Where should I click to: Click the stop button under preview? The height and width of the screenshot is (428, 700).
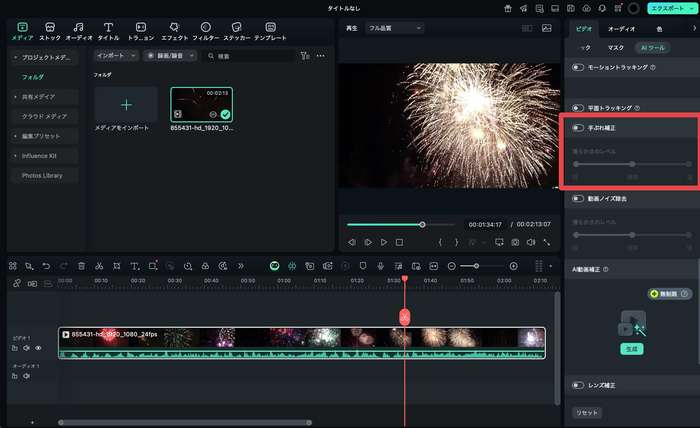pyautogui.click(x=400, y=242)
